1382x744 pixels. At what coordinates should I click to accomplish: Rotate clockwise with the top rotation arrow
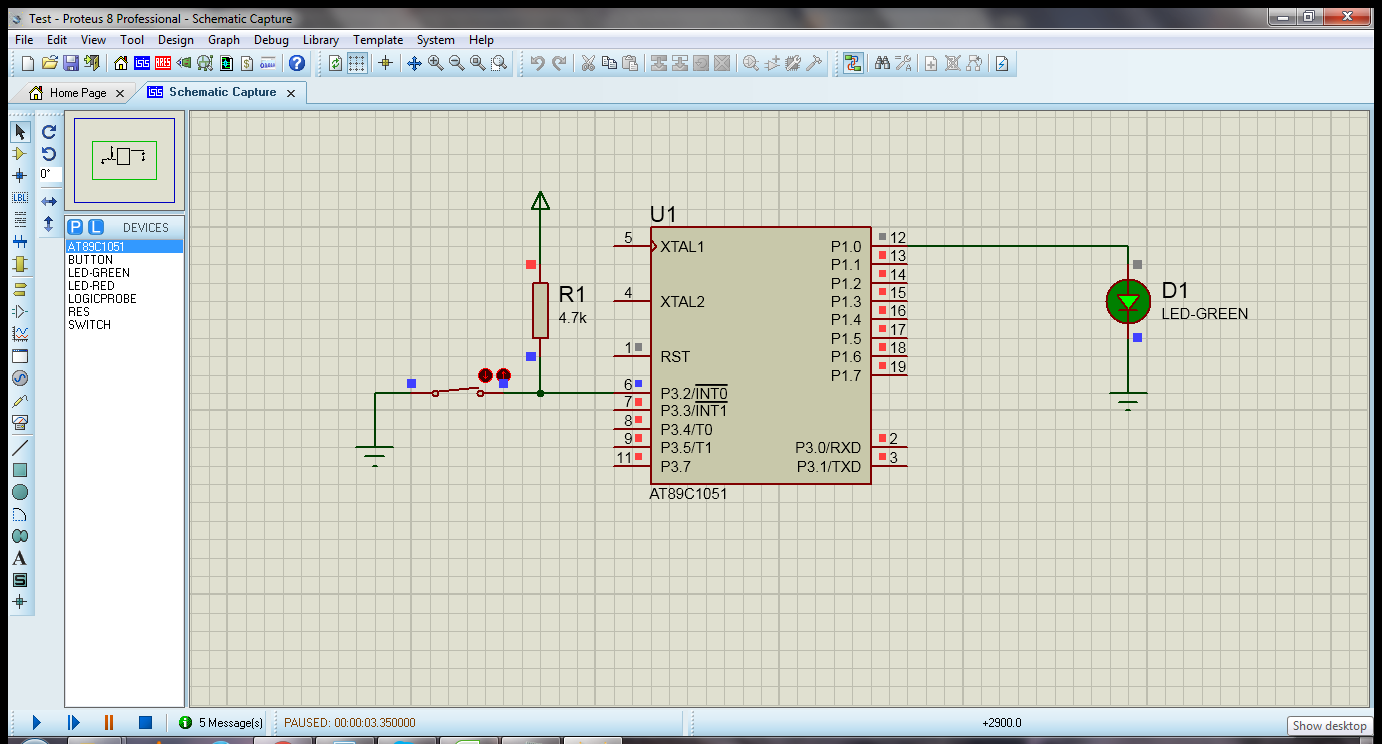click(49, 132)
